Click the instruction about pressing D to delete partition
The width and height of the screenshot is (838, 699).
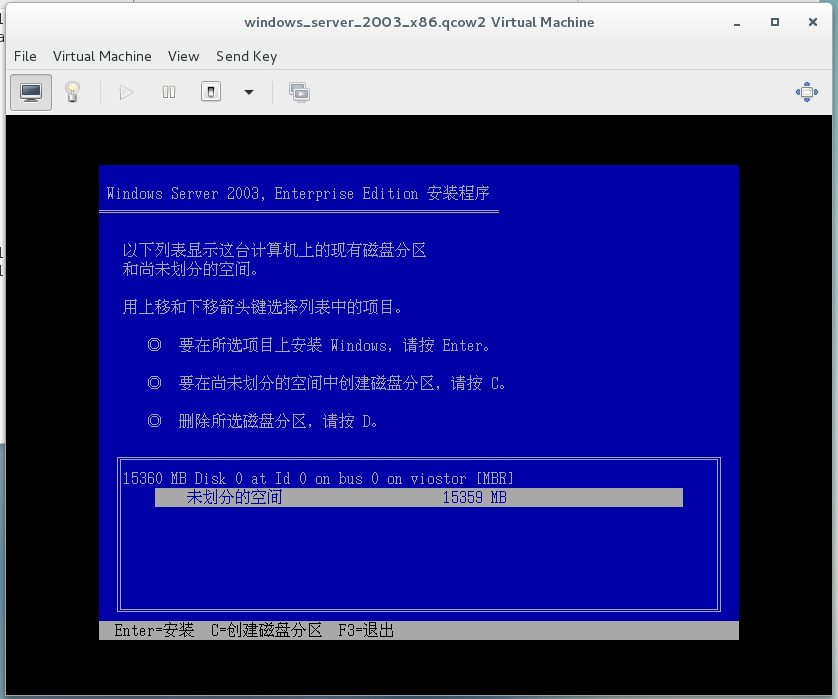[278, 421]
